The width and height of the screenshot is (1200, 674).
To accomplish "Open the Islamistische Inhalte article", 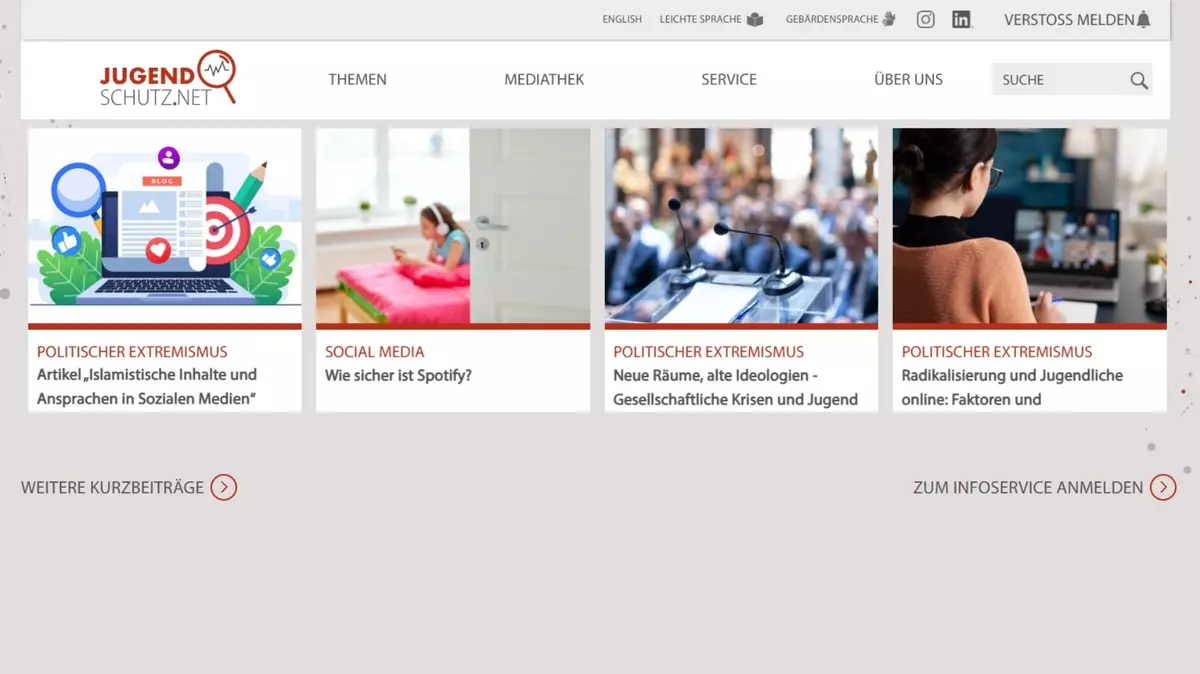I will point(147,387).
